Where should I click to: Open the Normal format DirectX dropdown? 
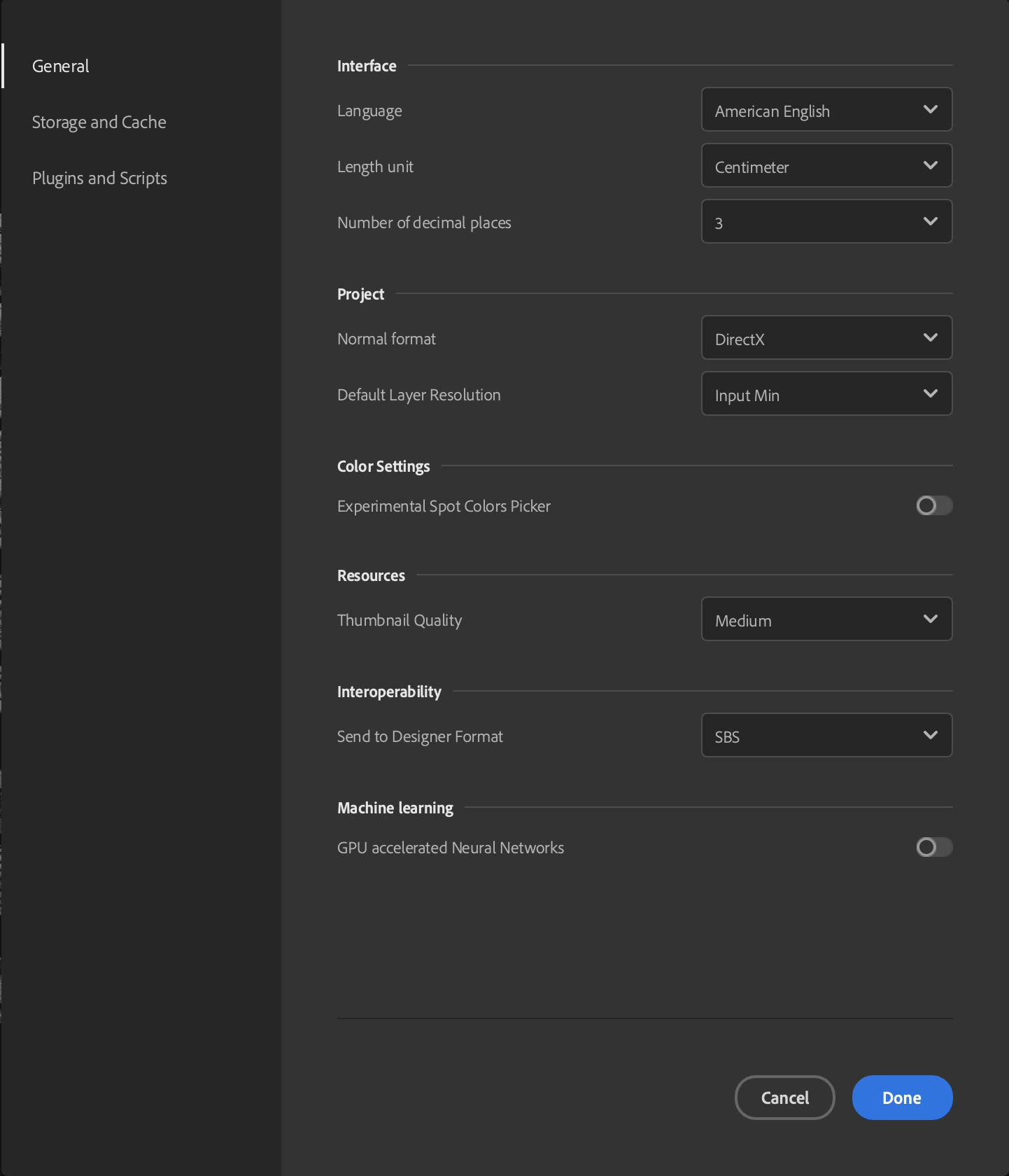tap(826, 338)
